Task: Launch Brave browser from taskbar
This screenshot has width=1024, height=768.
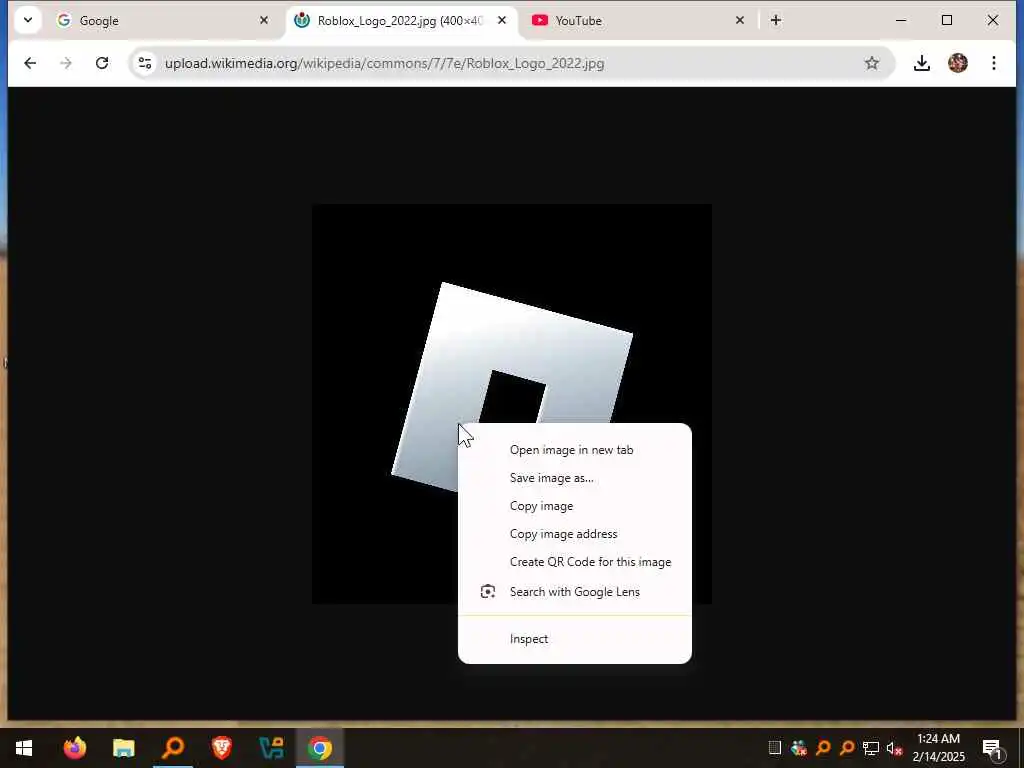Action: [222, 748]
